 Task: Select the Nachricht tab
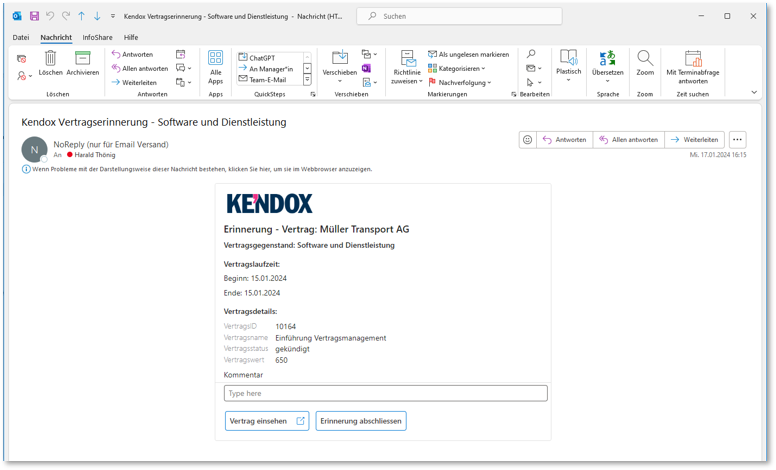(x=56, y=37)
